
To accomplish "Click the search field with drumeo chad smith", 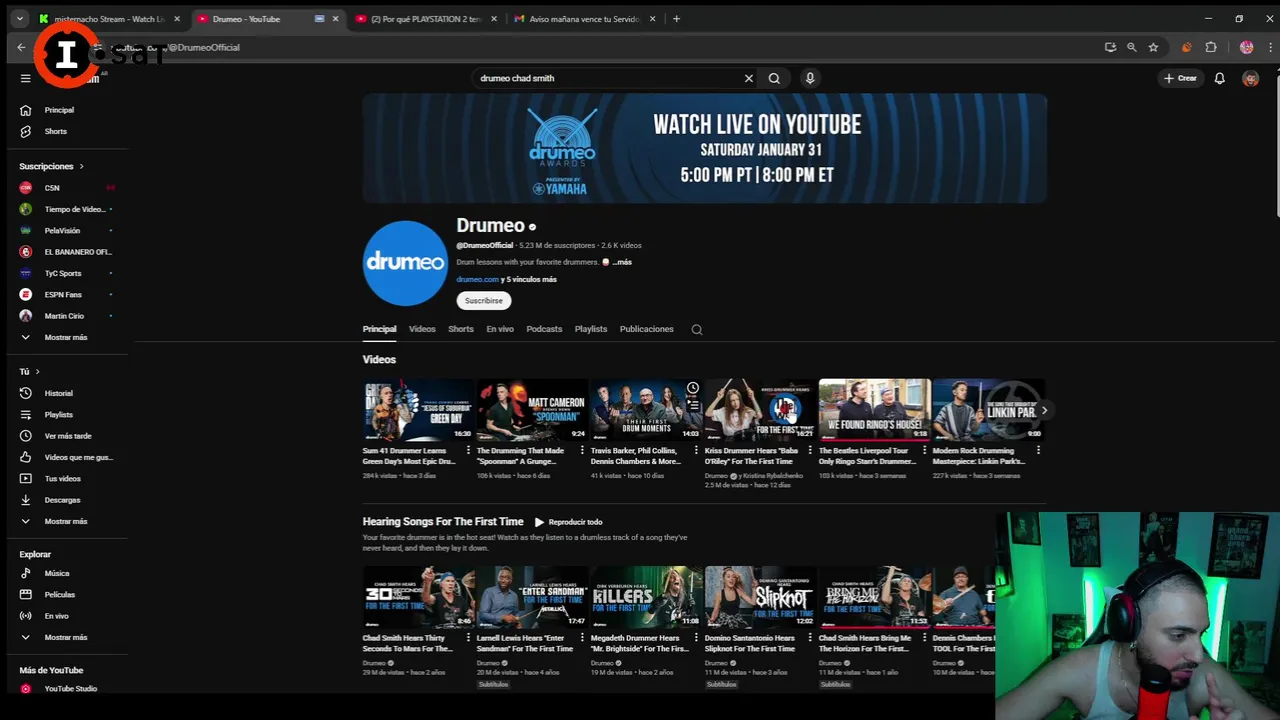I will pos(608,78).
